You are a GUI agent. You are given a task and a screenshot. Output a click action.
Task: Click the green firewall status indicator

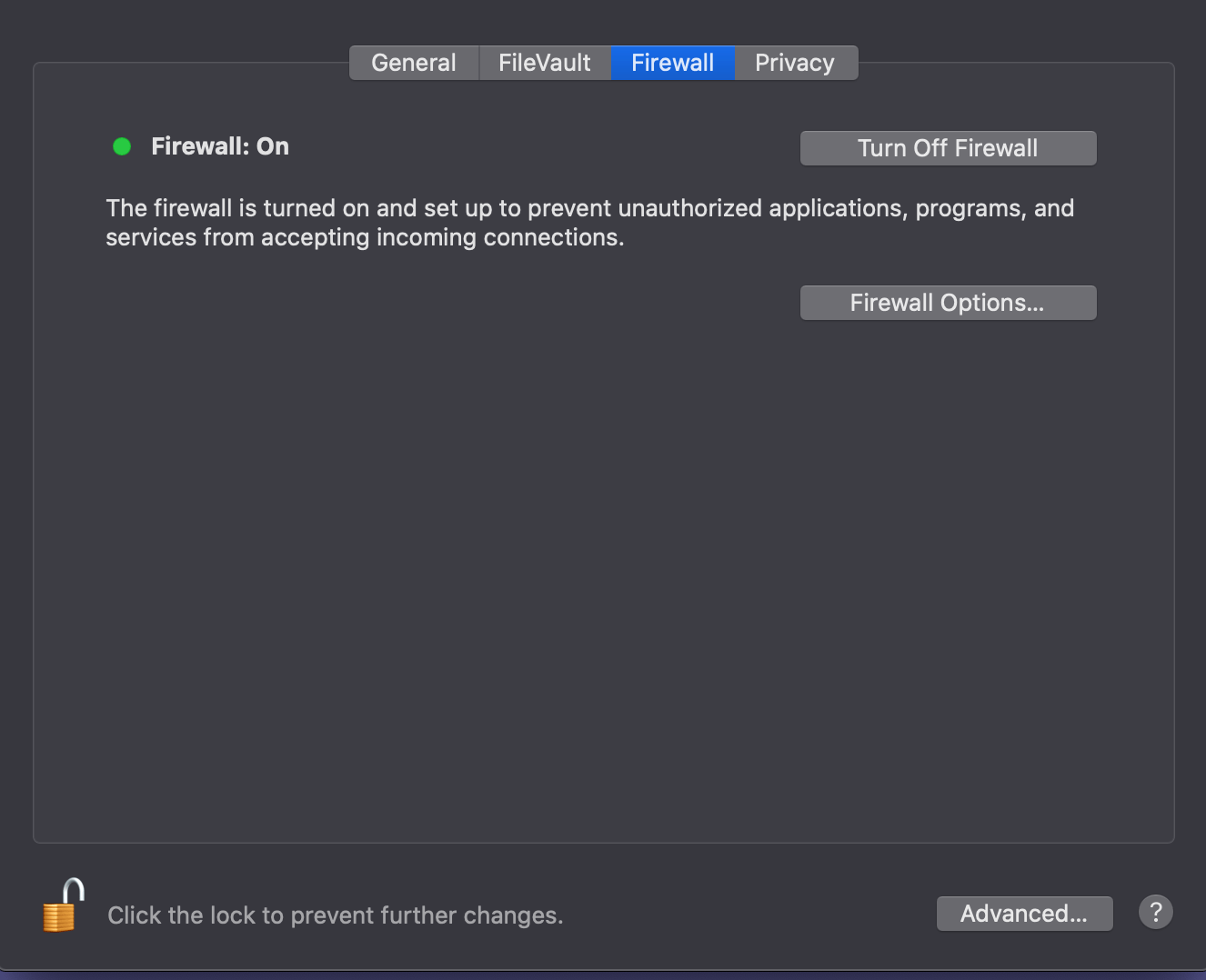(x=122, y=146)
